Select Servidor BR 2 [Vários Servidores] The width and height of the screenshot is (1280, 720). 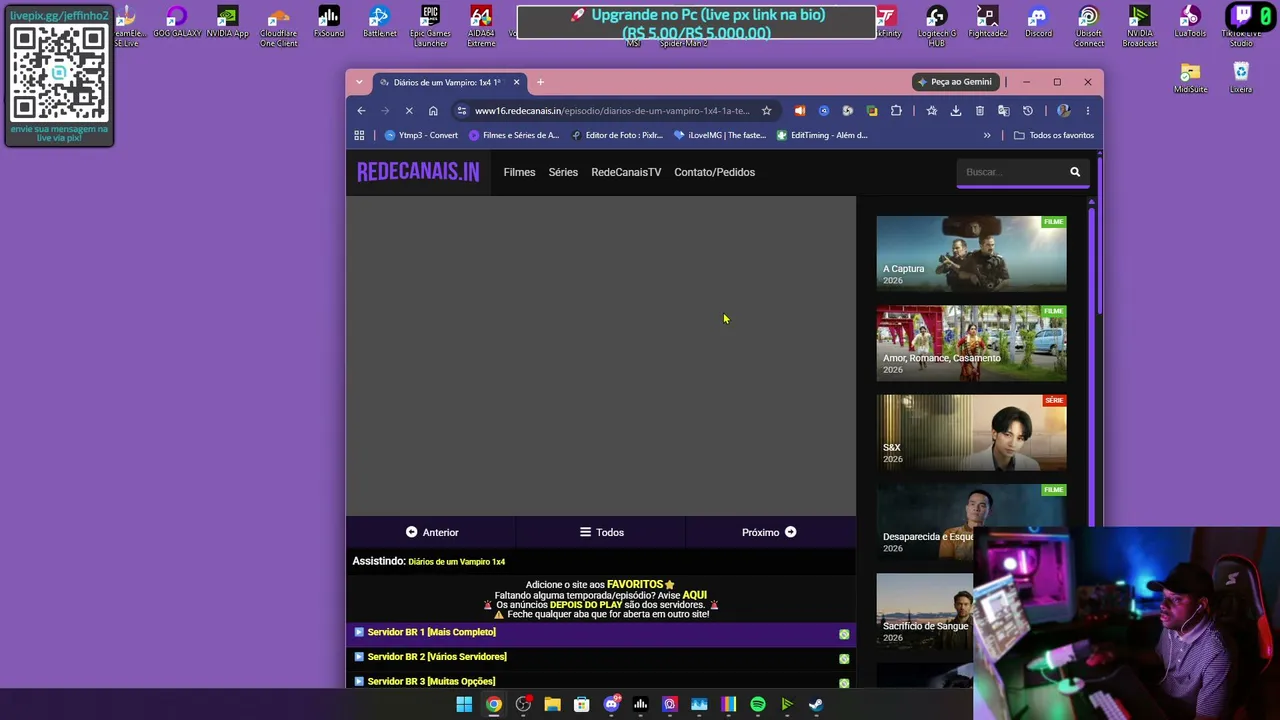pyautogui.click(x=601, y=657)
